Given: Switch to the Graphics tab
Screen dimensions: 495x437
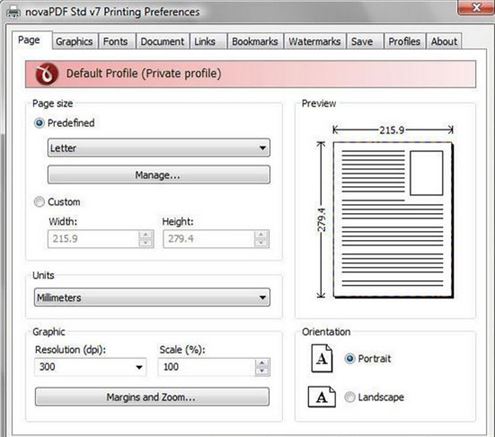Looking at the screenshot, I should click(x=74, y=42).
